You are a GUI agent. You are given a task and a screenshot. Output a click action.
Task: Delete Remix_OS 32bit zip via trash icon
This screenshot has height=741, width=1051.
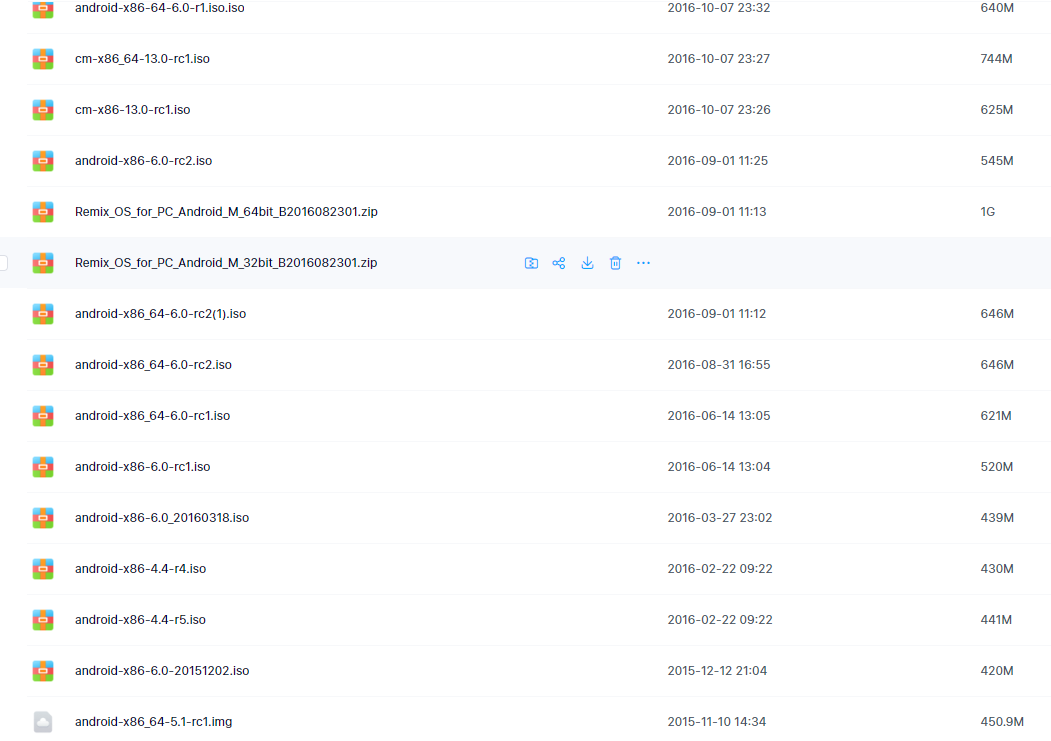click(615, 263)
